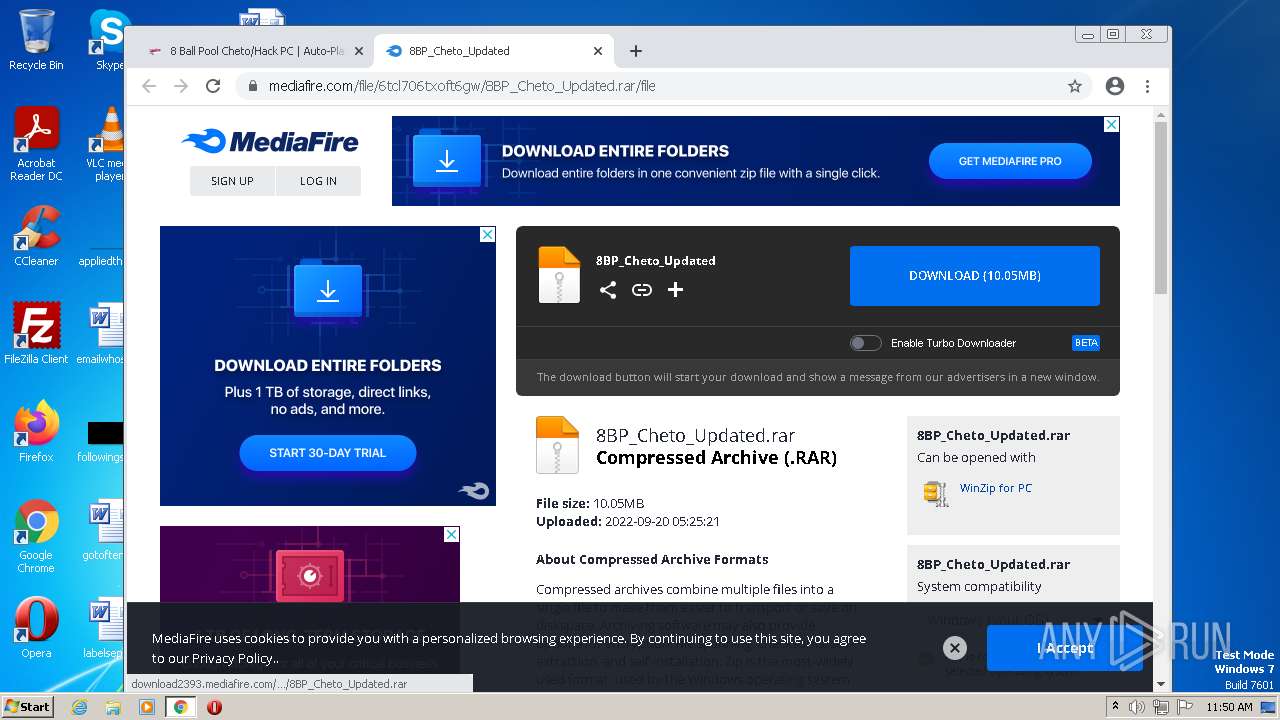The height and width of the screenshot is (720, 1280).
Task: Select the 8BP_Cheto_Updated tab
Action: pos(493,51)
